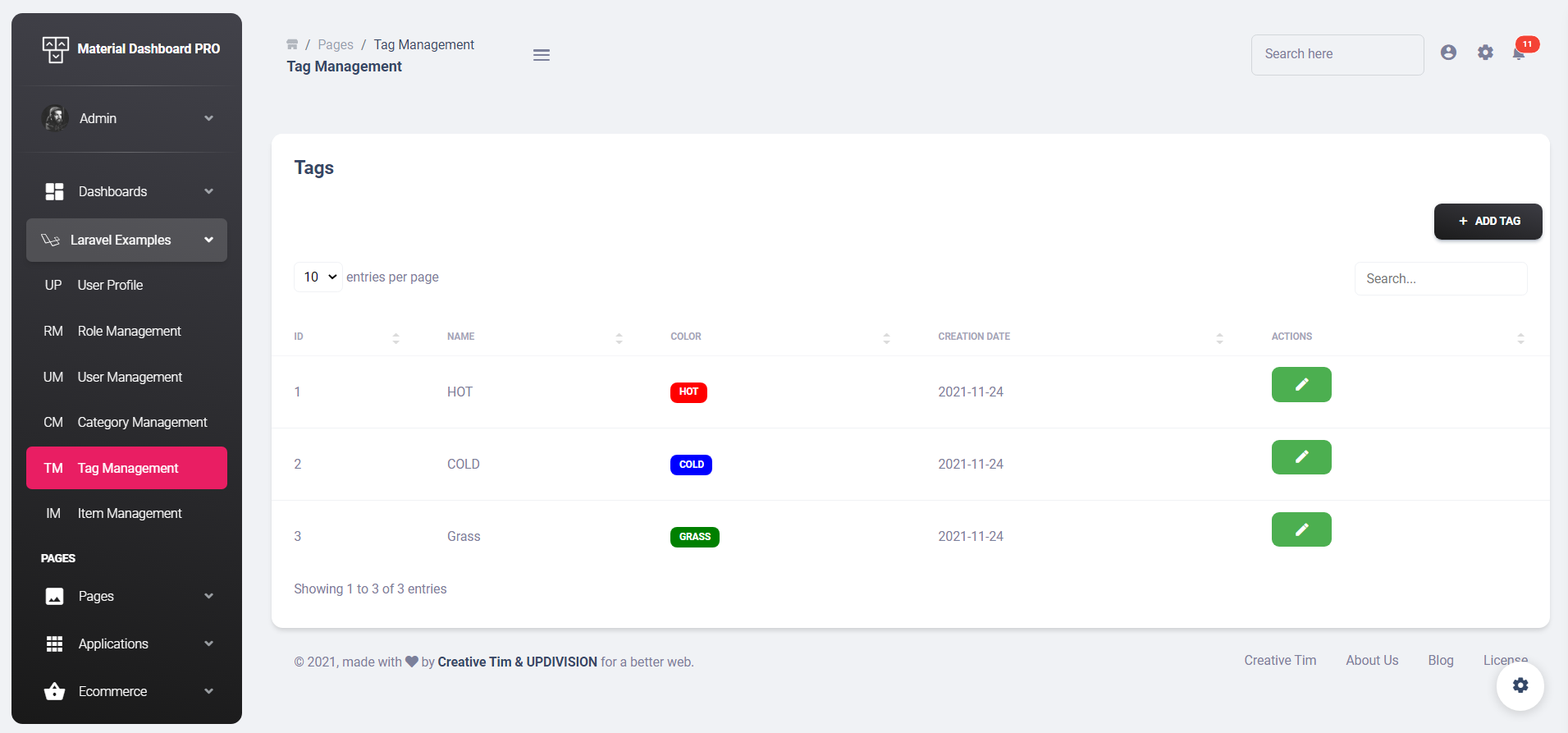1568x733 pixels.
Task: Open the entries per page dropdown
Action: [318, 277]
